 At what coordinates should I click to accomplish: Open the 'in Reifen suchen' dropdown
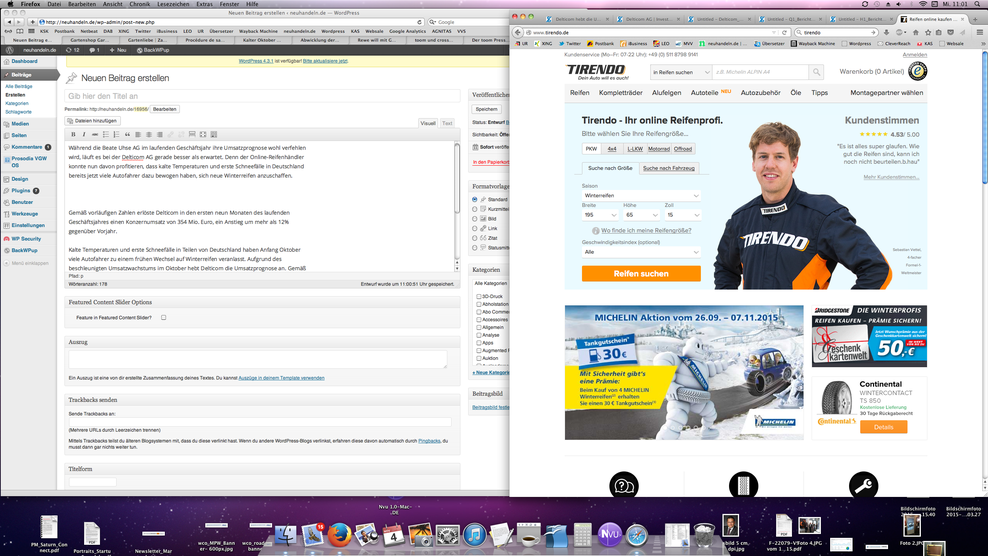point(681,72)
